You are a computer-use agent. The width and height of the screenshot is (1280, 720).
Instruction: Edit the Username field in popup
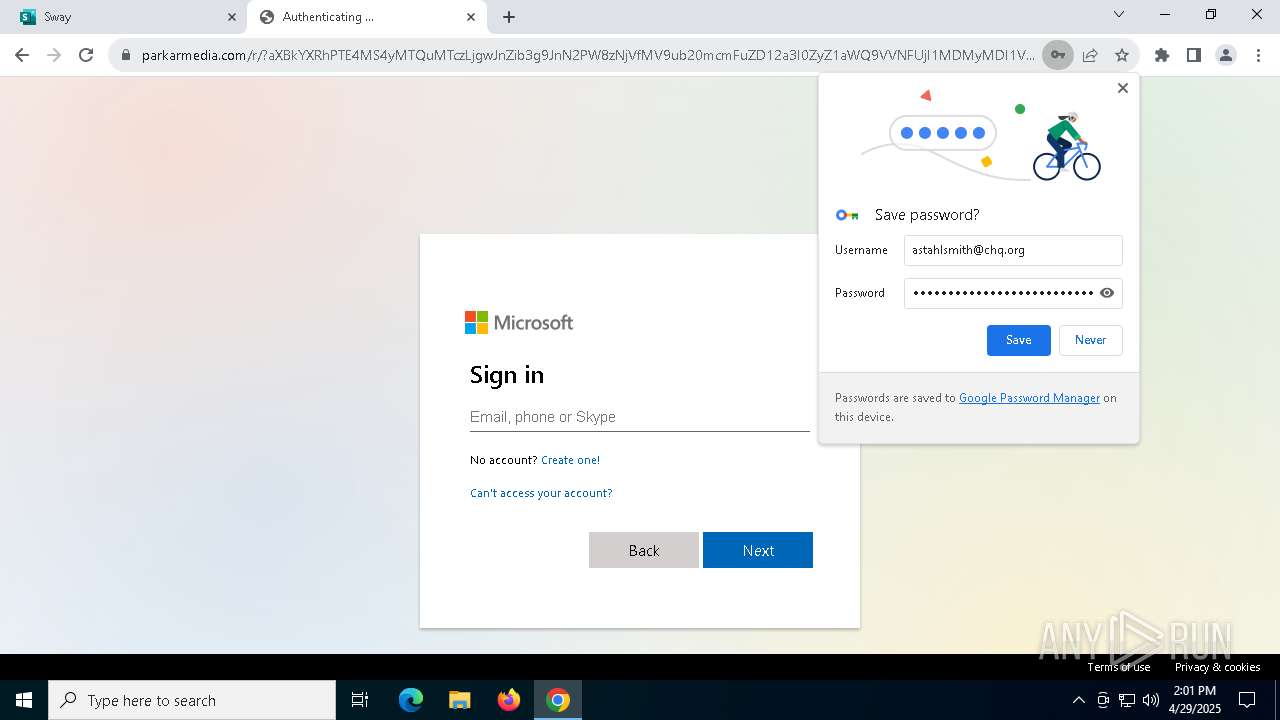click(x=1013, y=250)
